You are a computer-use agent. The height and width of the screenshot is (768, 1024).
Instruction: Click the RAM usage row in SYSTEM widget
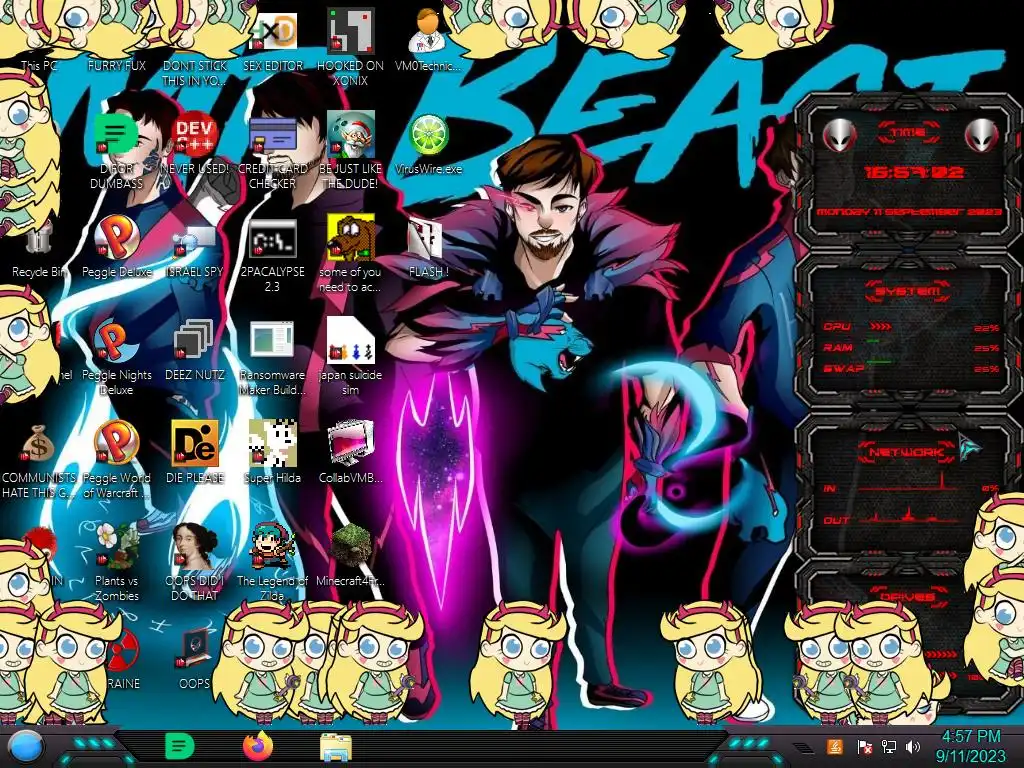(910, 347)
